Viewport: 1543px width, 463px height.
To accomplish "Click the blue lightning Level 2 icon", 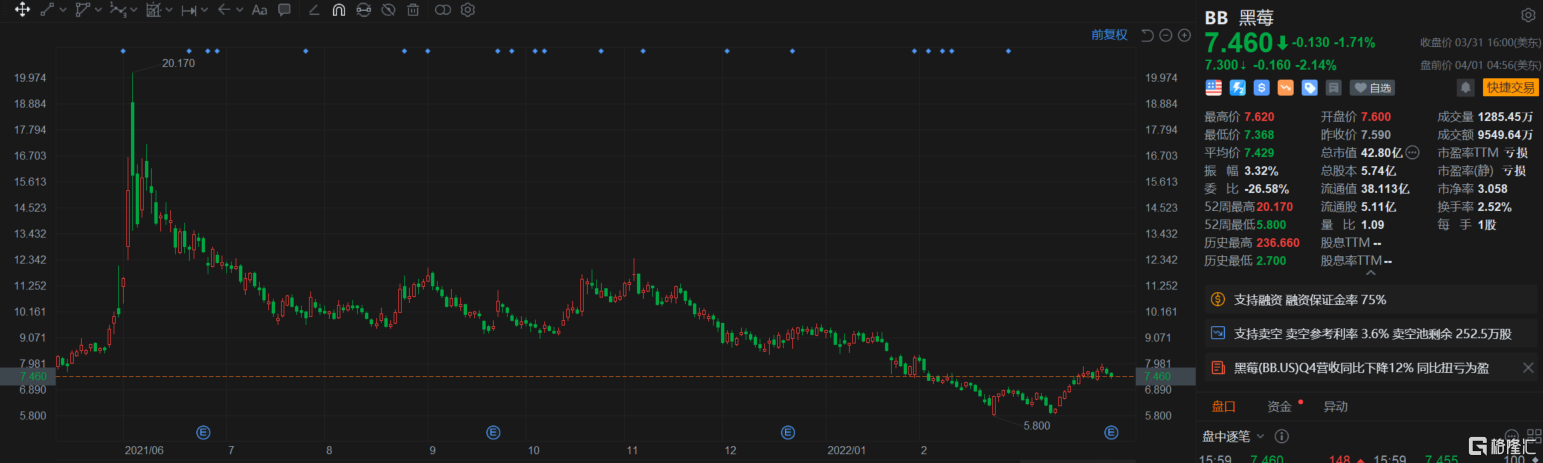I will coord(1237,88).
